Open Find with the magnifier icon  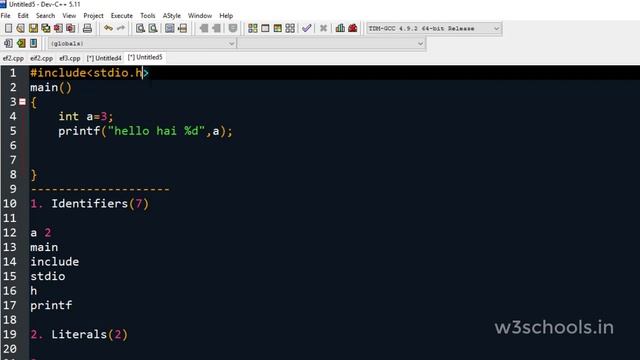(x=140, y=28)
